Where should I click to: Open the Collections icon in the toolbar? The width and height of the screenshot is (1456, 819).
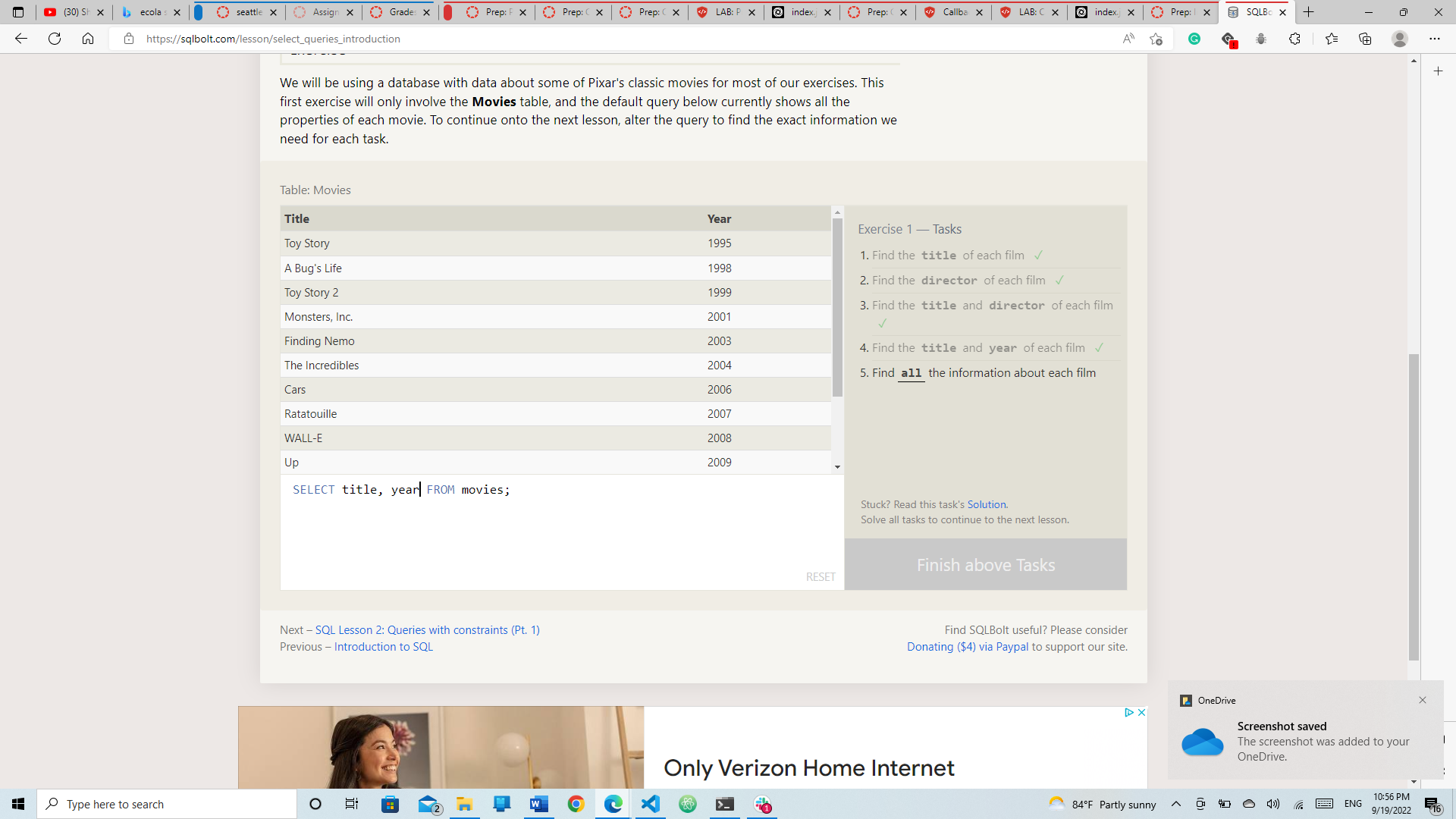(x=1367, y=38)
